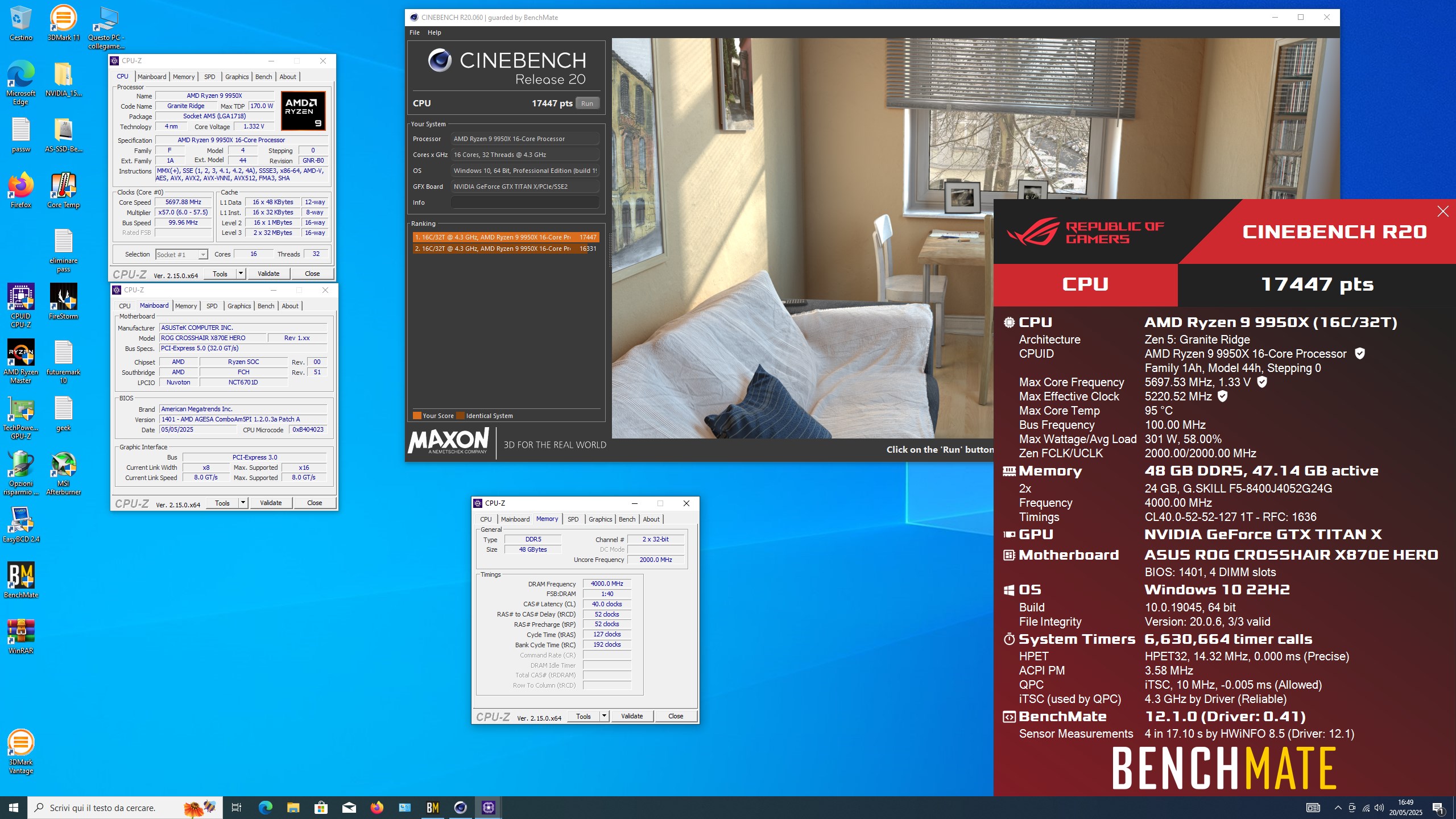Switch to Mainboard tab in top CPU-Z window

click(152, 77)
